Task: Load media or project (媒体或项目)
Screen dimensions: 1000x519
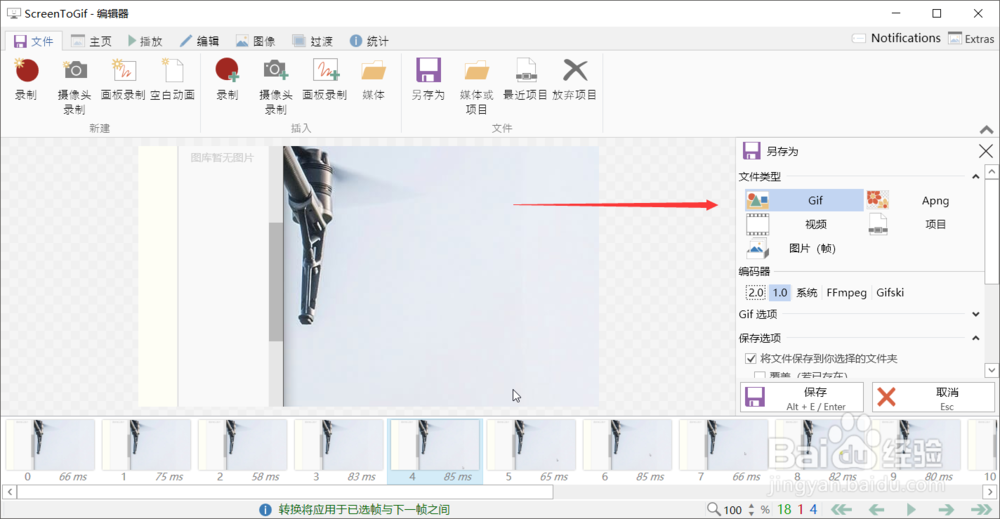Action: click(x=476, y=86)
